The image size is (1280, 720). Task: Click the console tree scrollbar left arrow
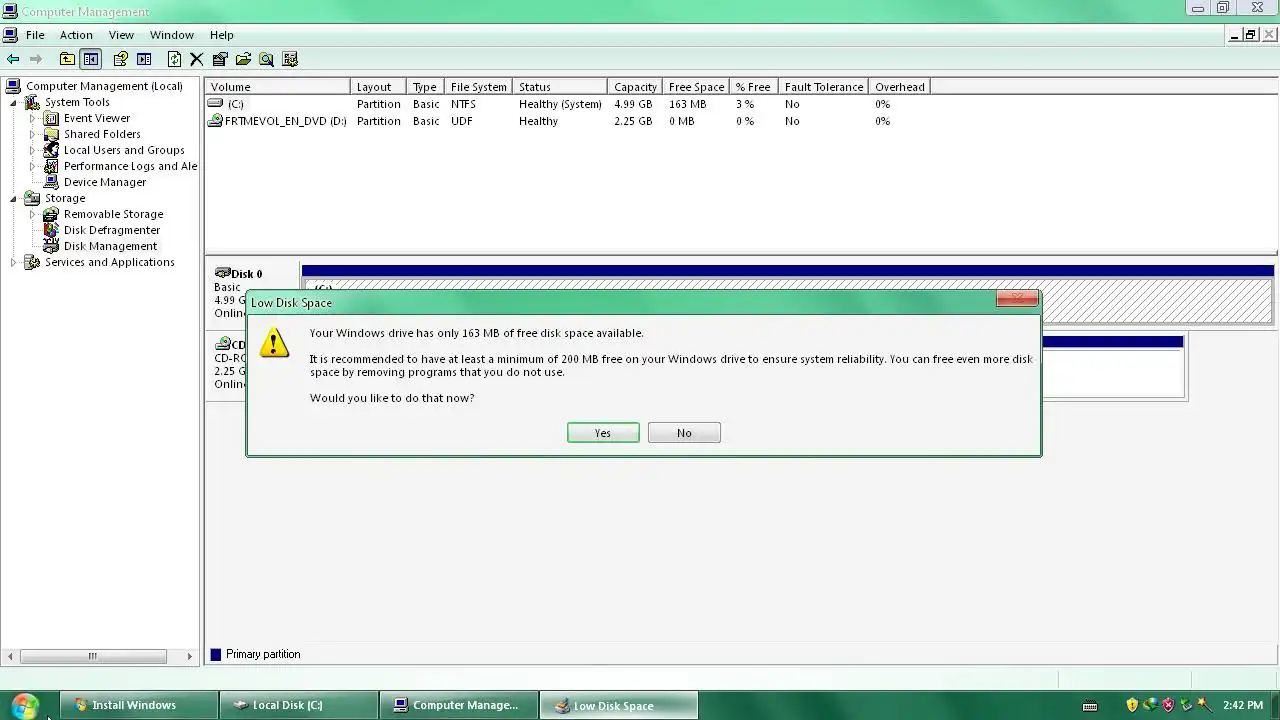tap(10, 656)
